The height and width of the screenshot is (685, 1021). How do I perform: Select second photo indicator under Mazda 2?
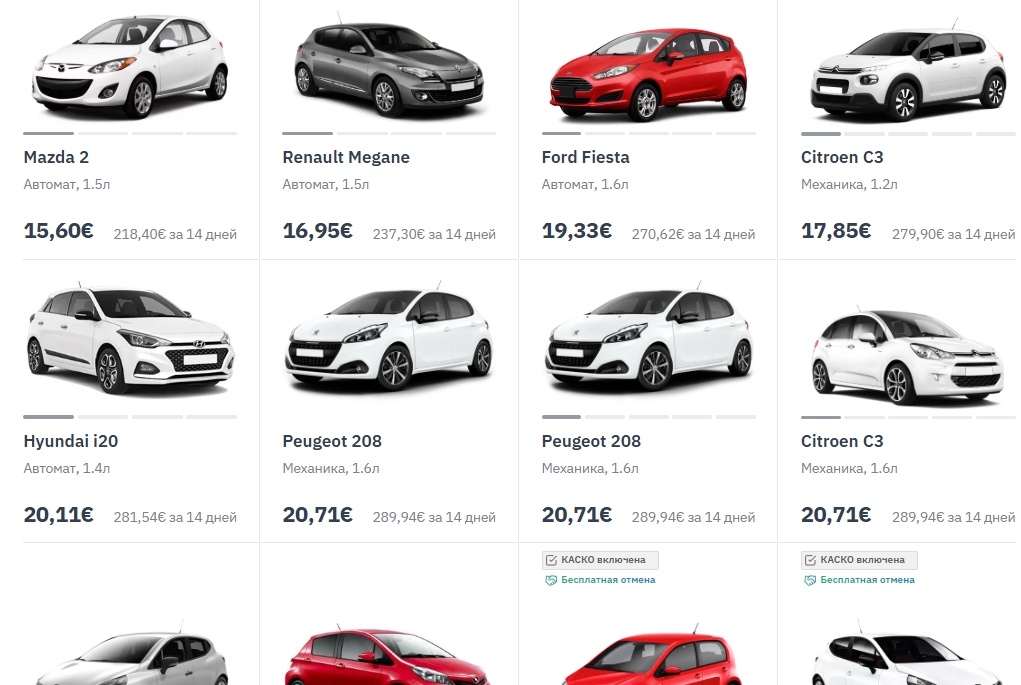(103, 133)
